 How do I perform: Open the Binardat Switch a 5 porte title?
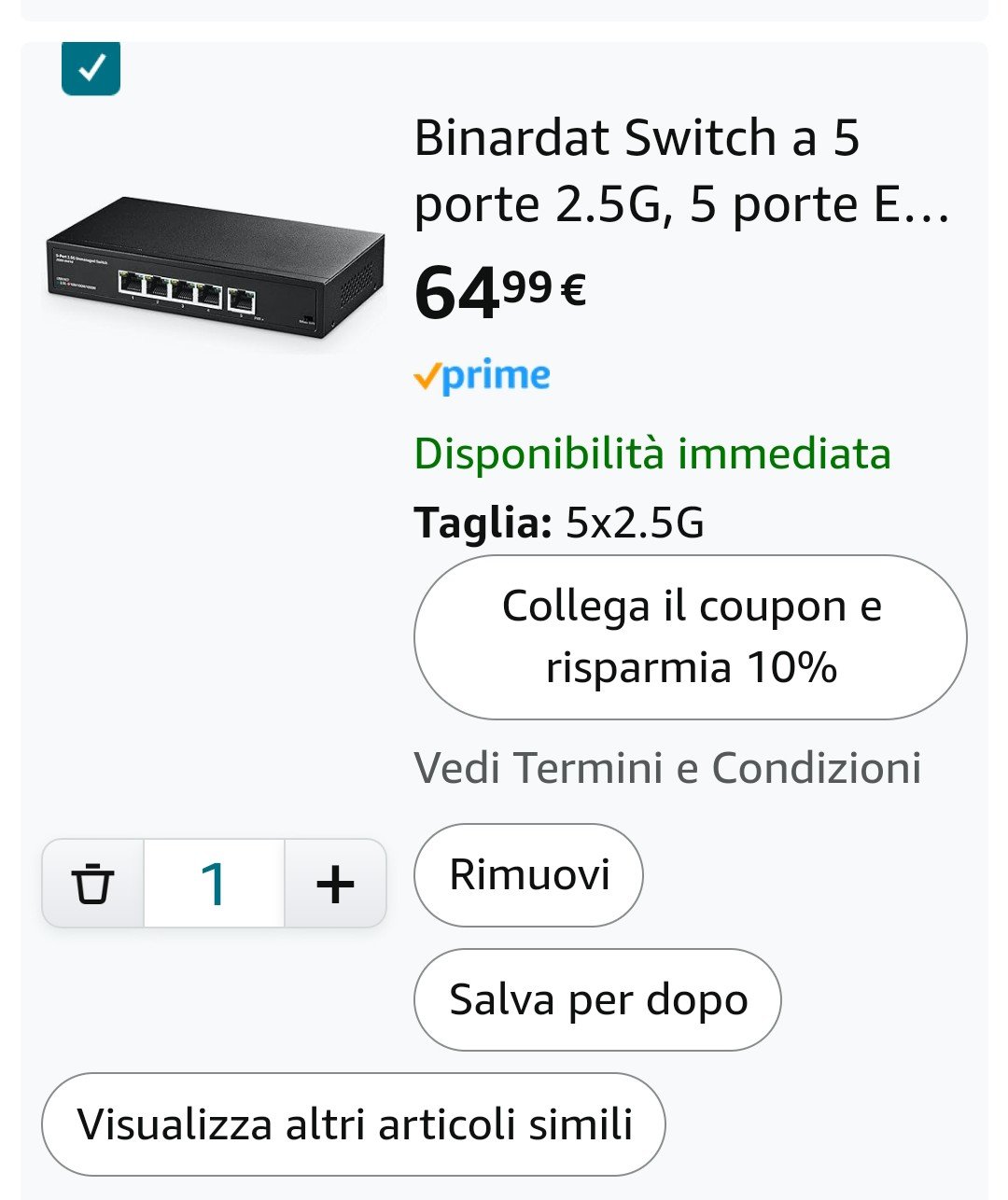click(x=681, y=171)
